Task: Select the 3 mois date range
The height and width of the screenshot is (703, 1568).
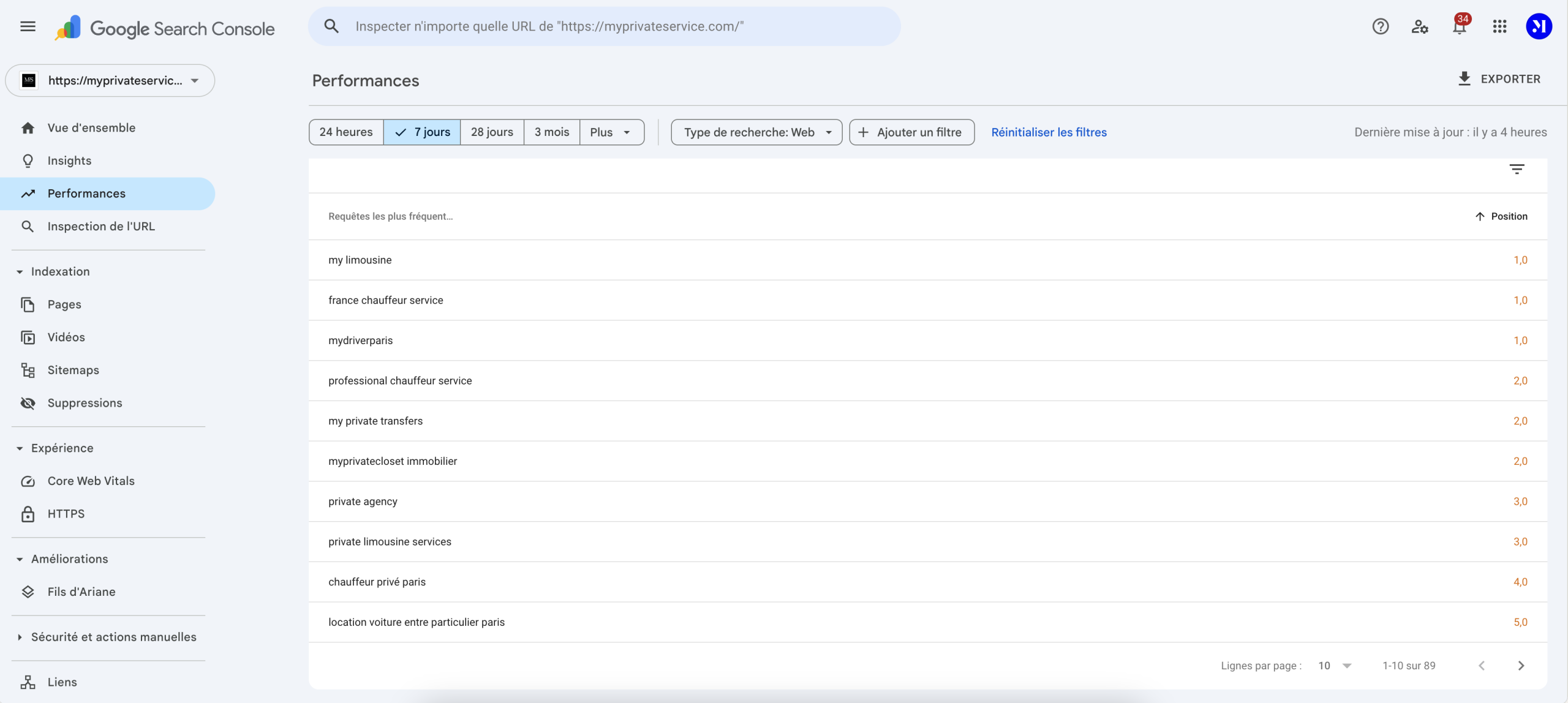Action: [551, 132]
